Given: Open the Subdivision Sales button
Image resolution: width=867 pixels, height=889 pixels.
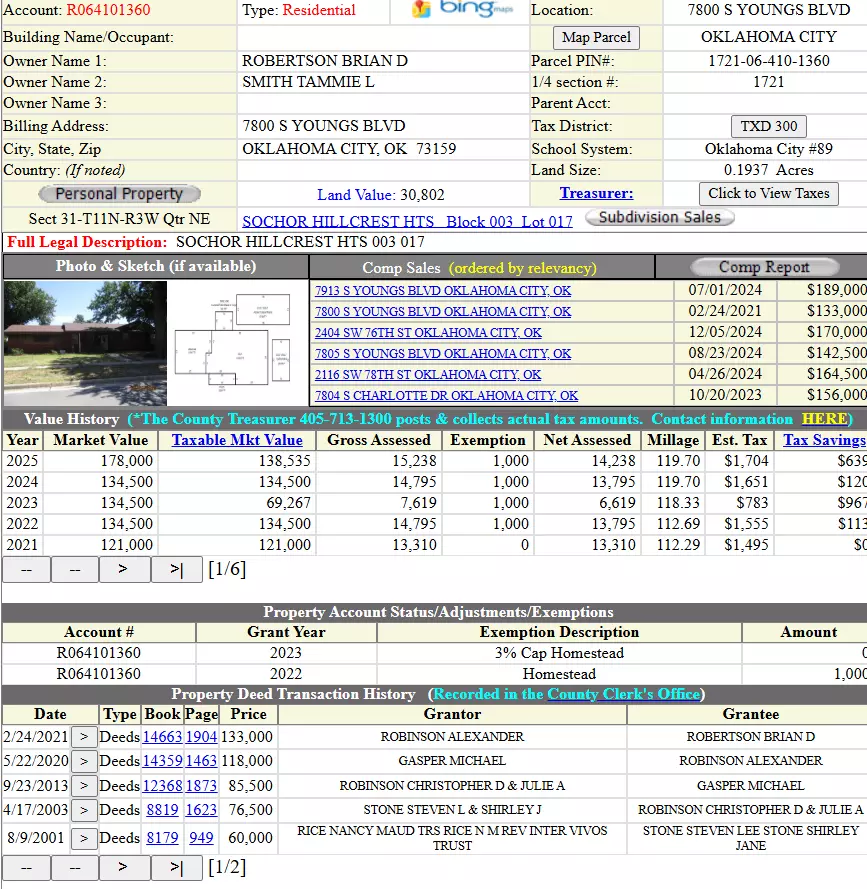Looking at the screenshot, I should 659,217.
